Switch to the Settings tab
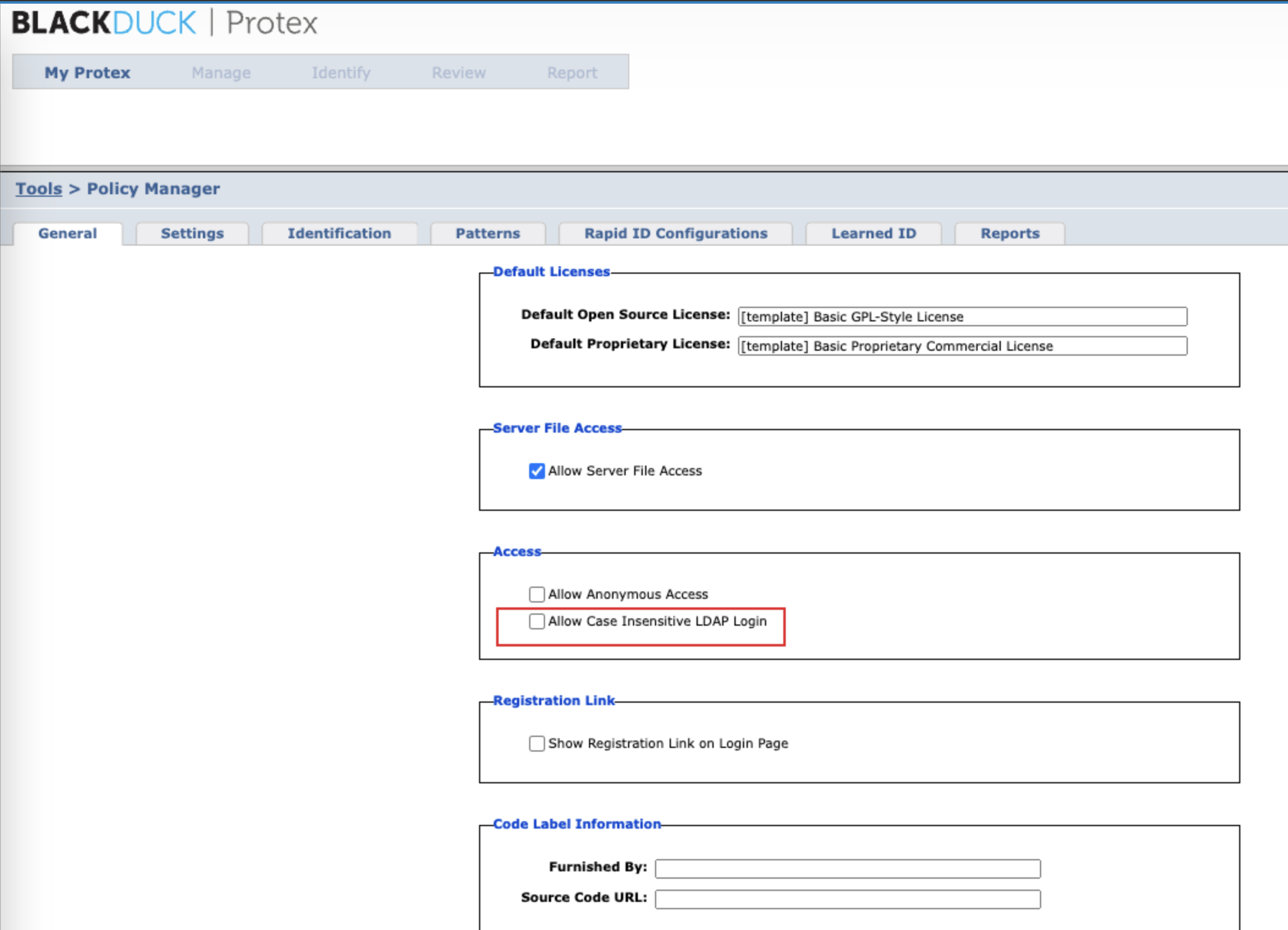This screenshot has width=1288, height=930. click(192, 233)
